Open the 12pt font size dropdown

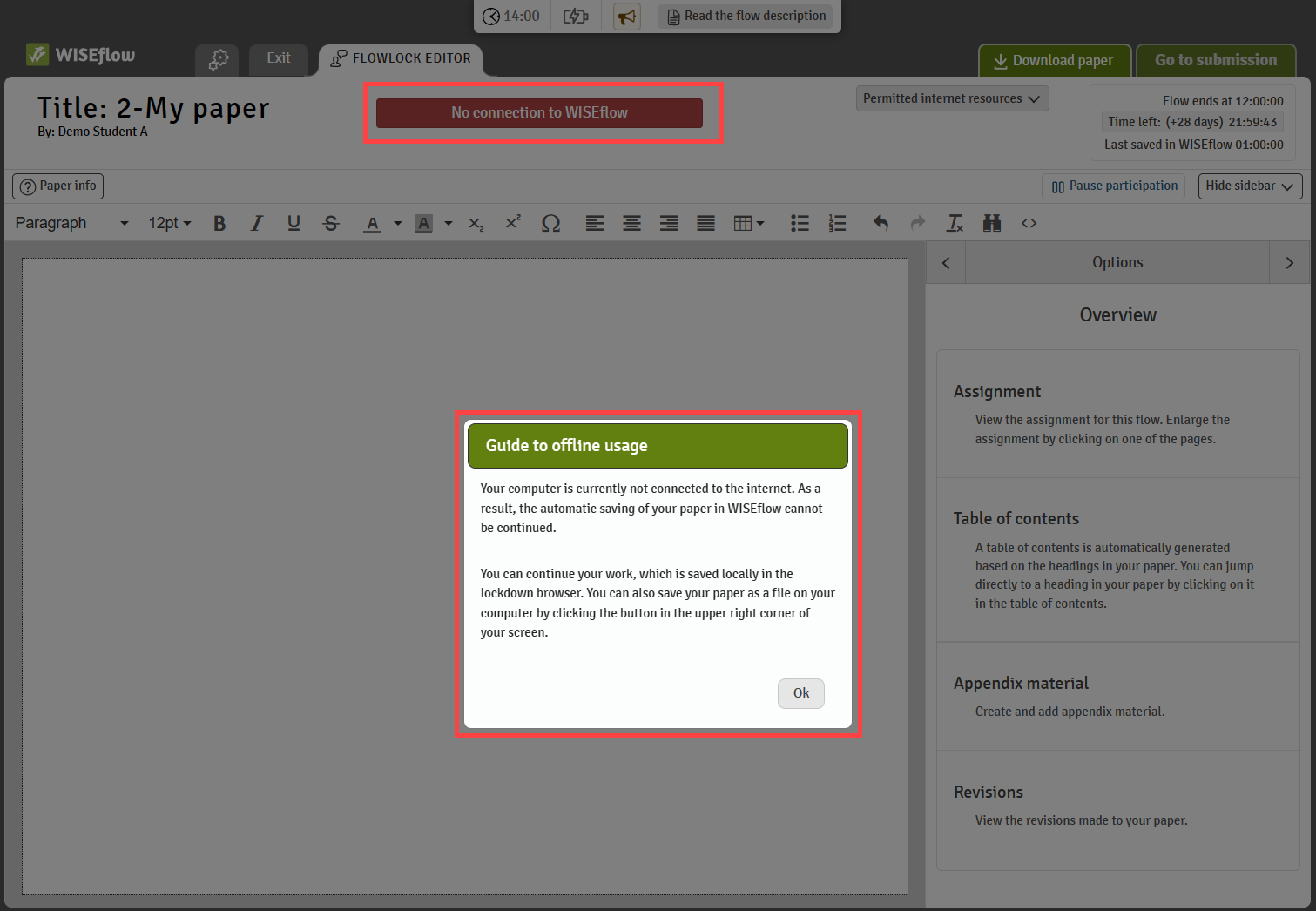(x=169, y=224)
